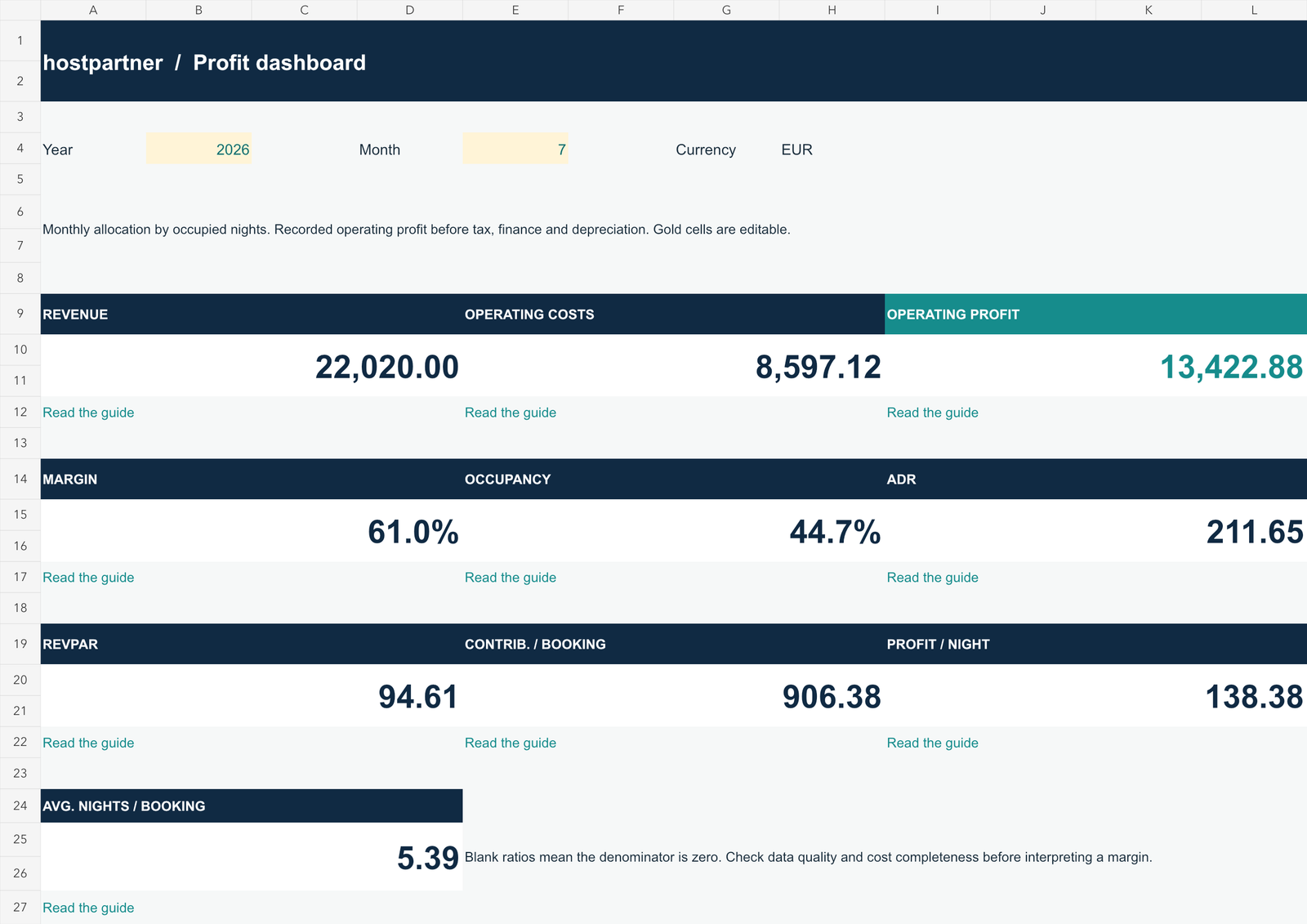Screen dimensions: 1307x924
Task: Follow the Read the guide link under ADR
Action: click(933, 578)
